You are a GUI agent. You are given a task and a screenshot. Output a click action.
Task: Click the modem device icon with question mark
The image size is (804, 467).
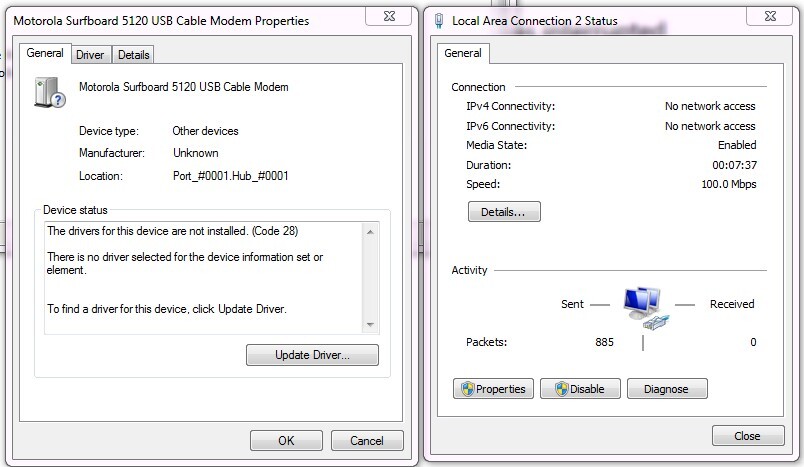50,92
